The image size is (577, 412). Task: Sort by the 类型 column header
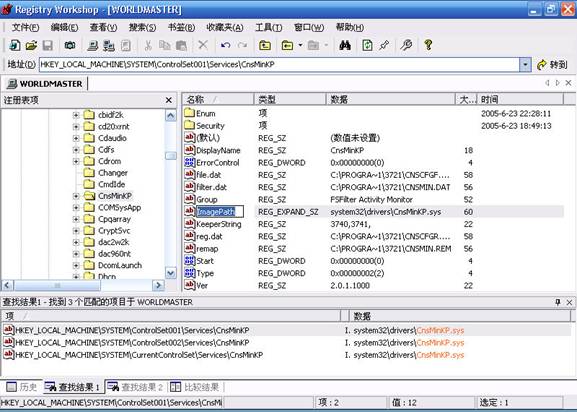click(290, 99)
